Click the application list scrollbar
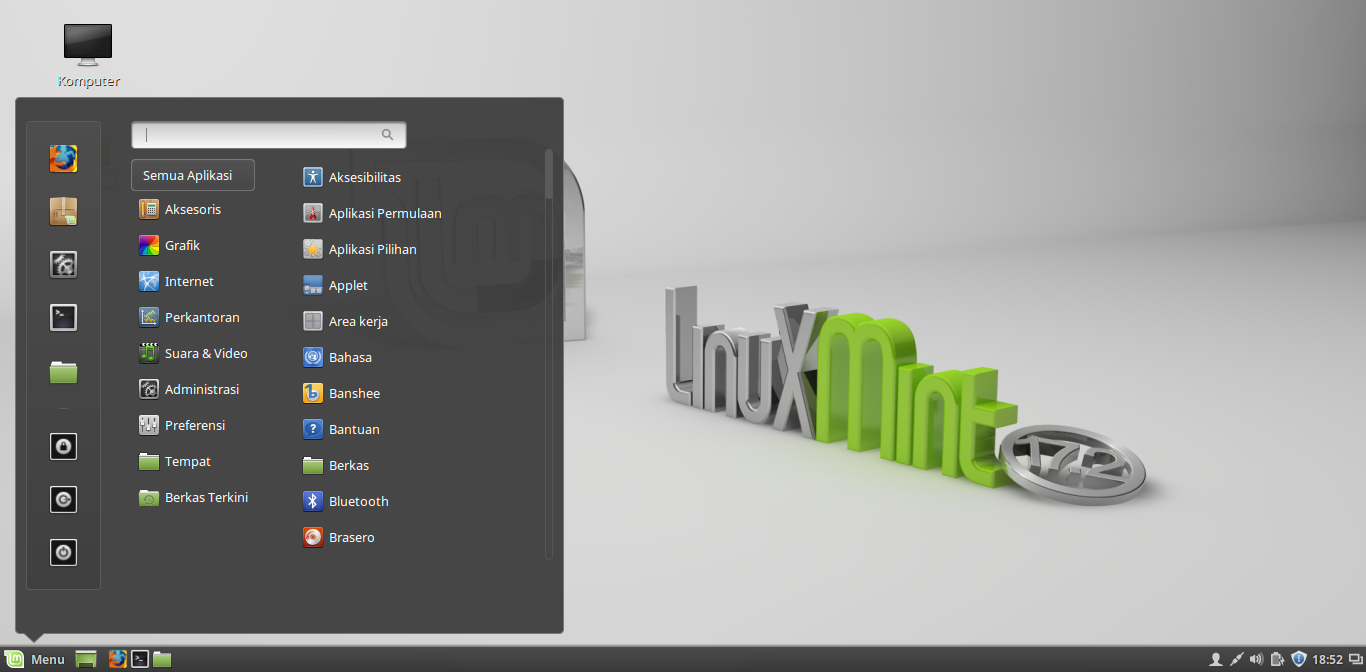The height and width of the screenshot is (672, 1366). [548, 174]
